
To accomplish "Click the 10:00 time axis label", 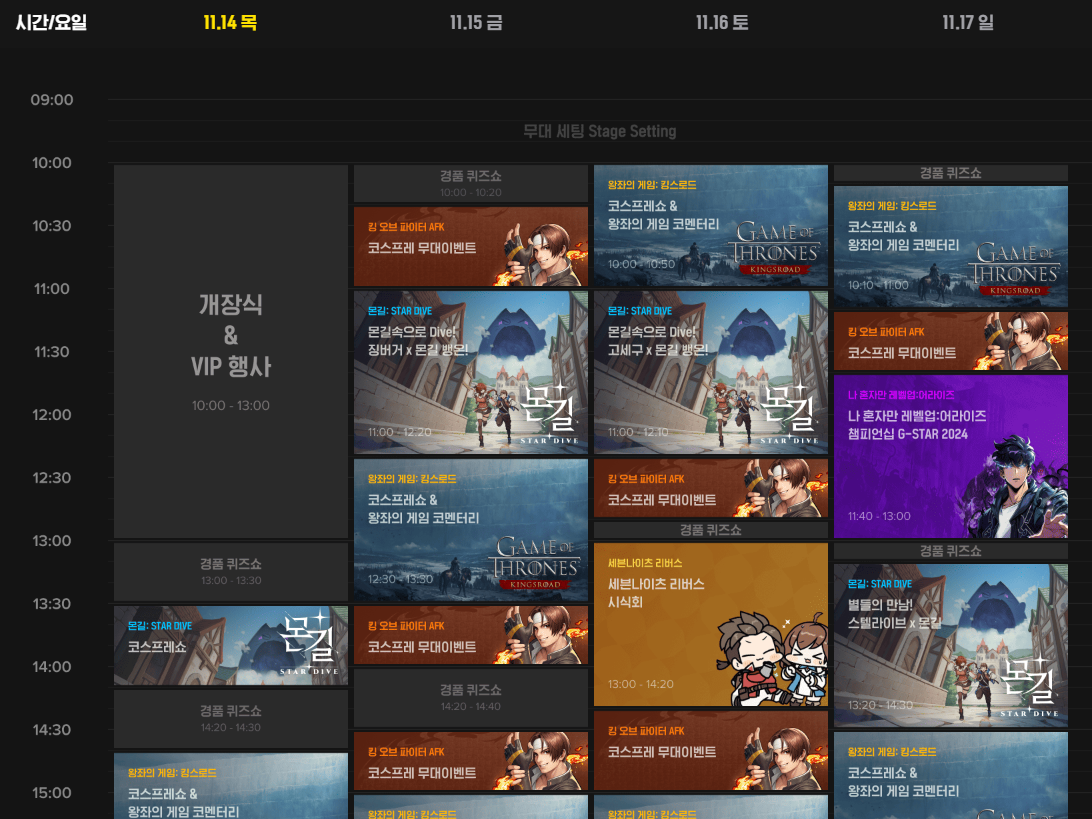I will click(x=52, y=163).
